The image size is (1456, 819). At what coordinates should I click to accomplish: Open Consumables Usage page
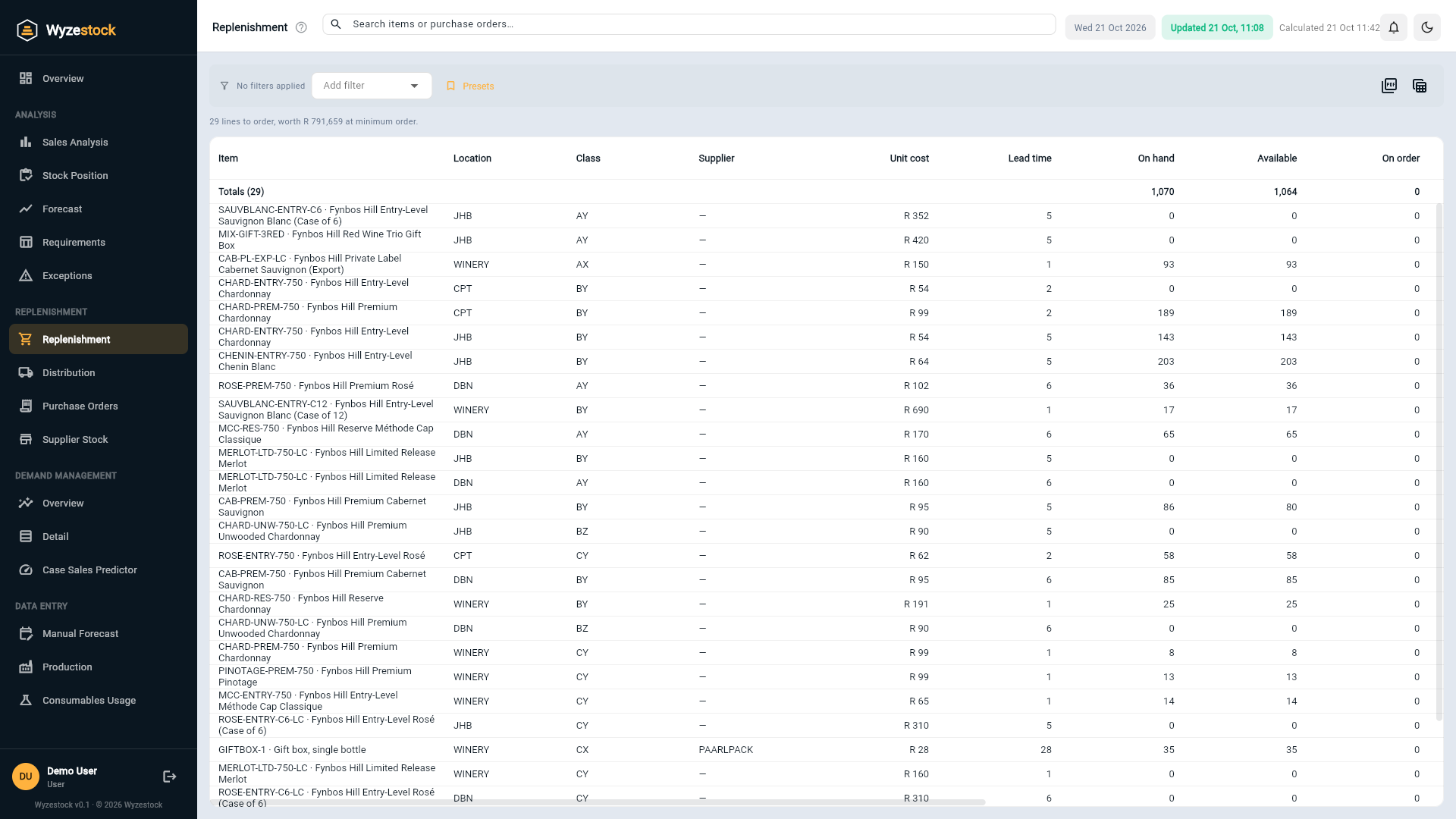(99, 700)
